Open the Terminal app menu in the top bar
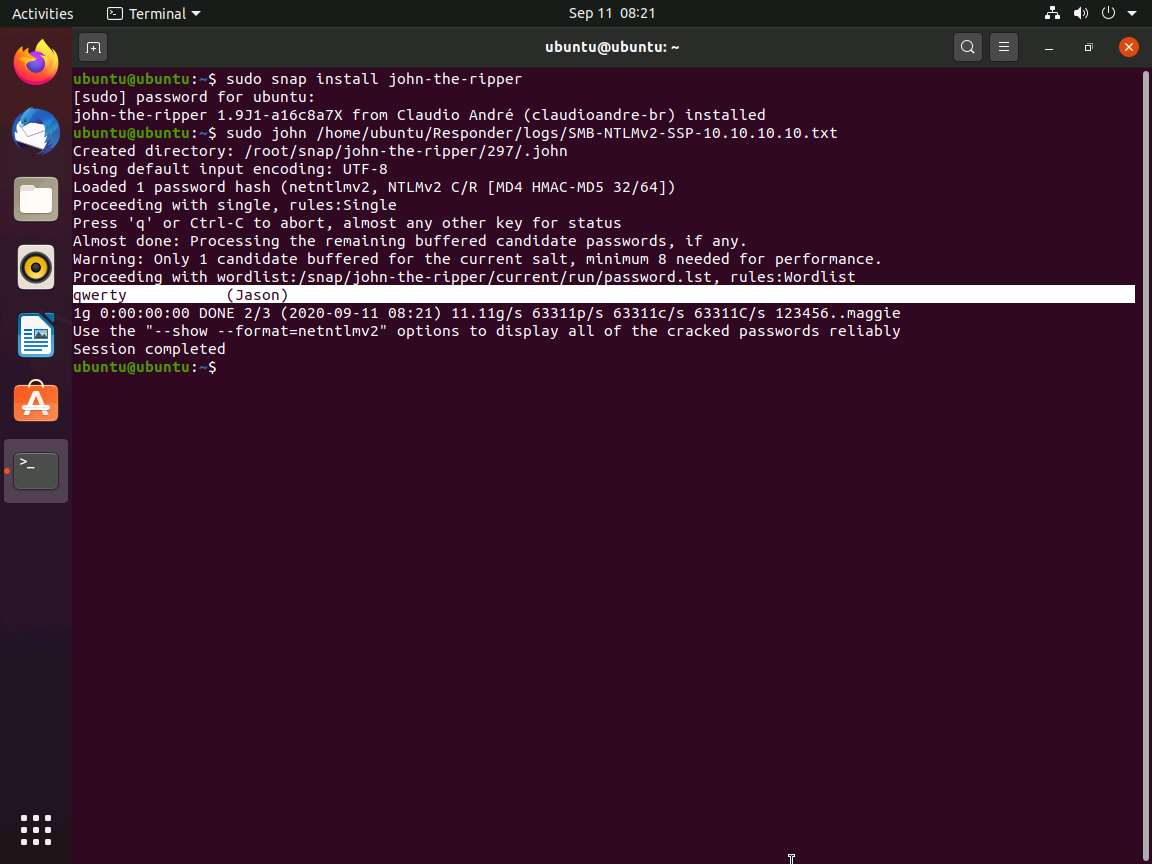The height and width of the screenshot is (864, 1152). [x=154, y=13]
